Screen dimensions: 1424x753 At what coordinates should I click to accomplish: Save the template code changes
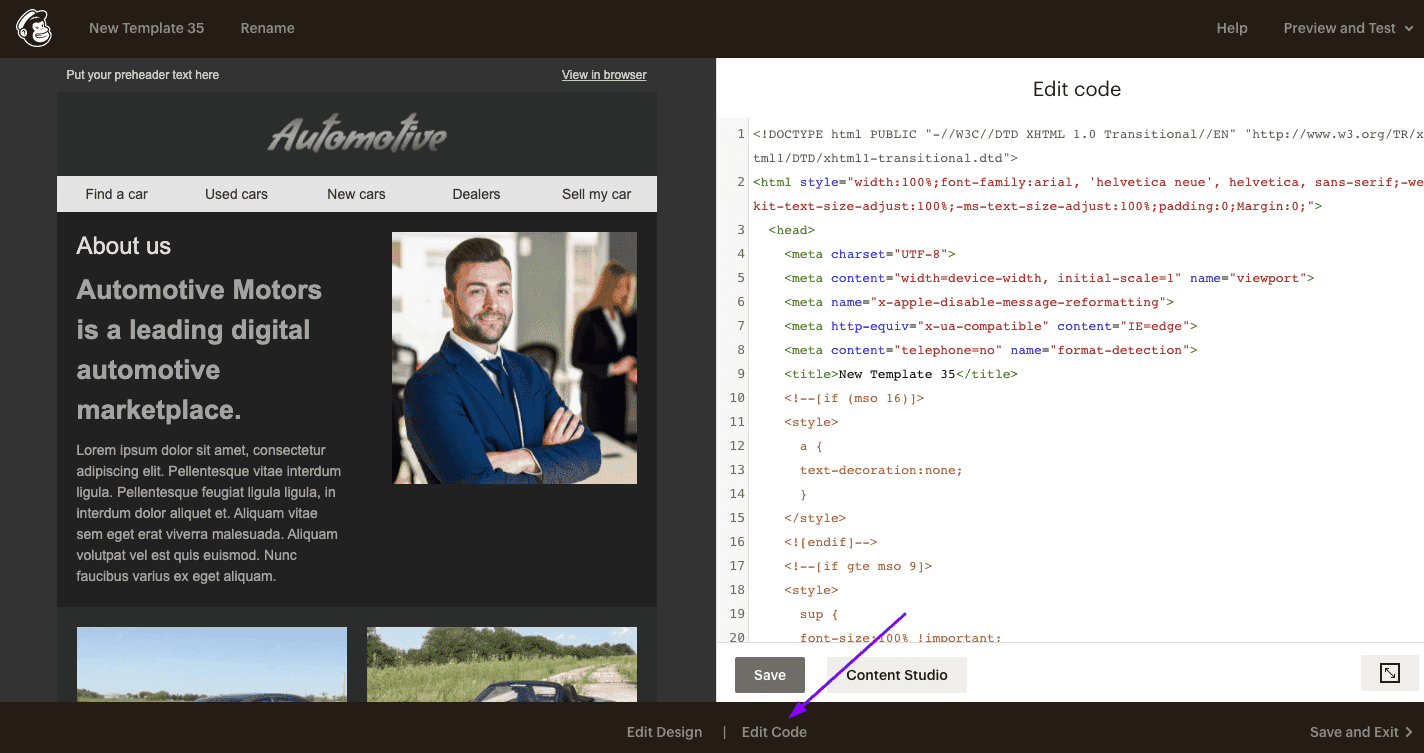(769, 674)
